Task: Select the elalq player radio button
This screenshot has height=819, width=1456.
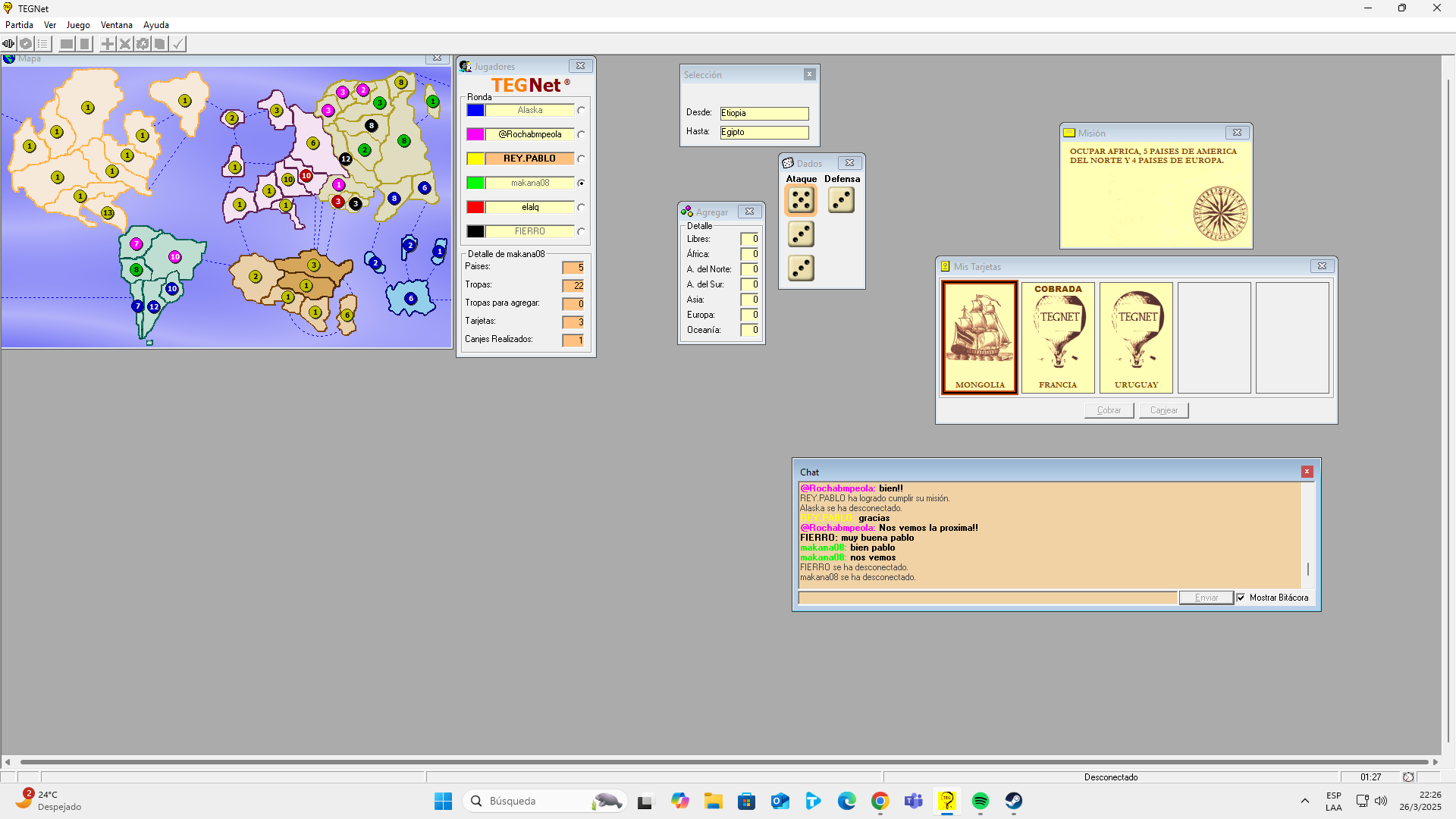Action: coord(581,208)
